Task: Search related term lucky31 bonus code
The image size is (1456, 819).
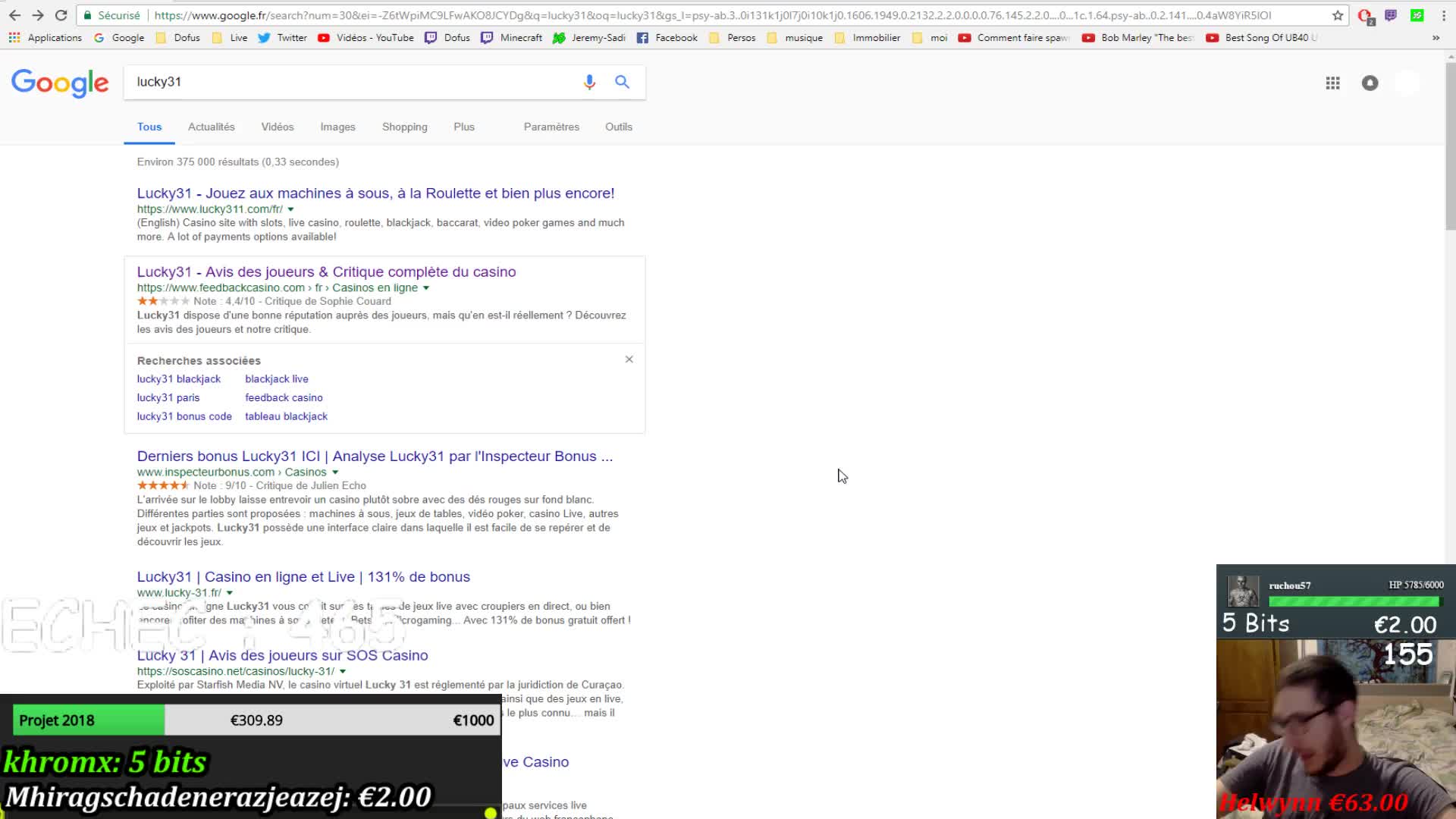Action: 184,416
